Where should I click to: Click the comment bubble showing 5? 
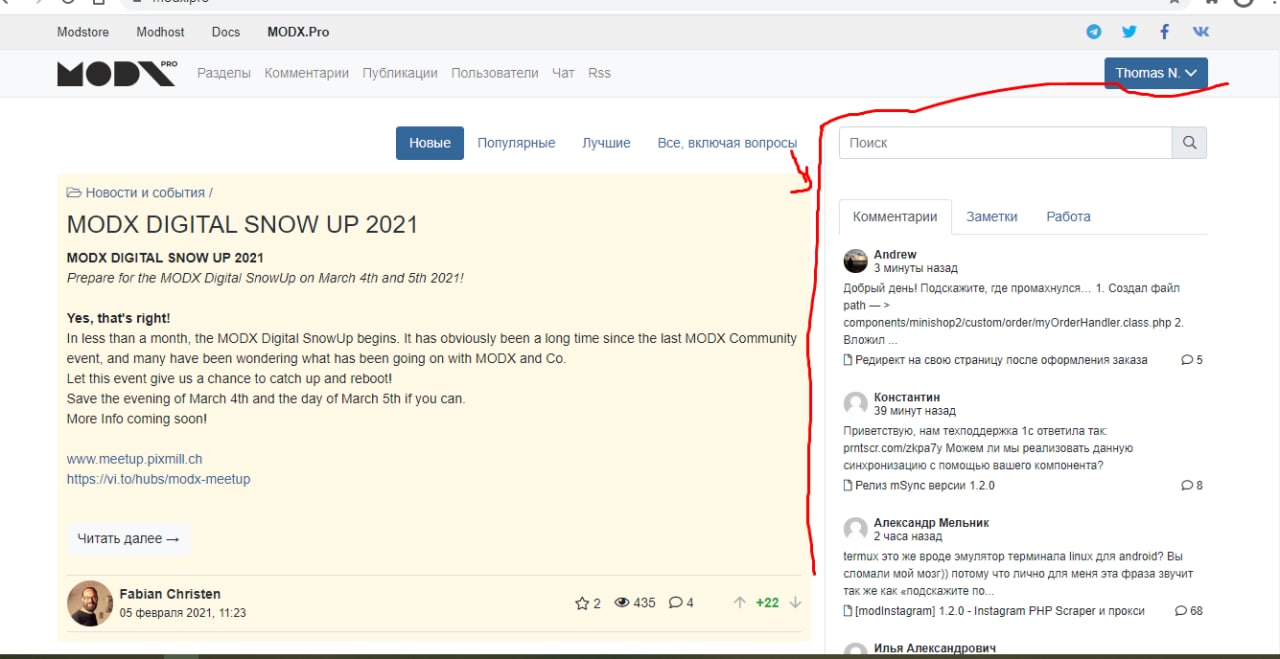(1187, 360)
